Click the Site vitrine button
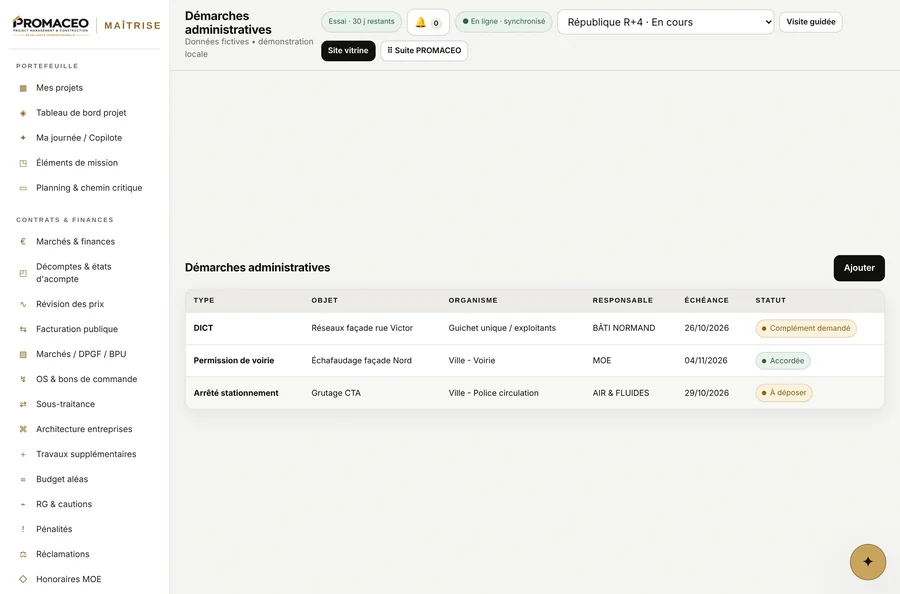Image resolution: width=900 pixels, height=594 pixels. tap(348, 51)
